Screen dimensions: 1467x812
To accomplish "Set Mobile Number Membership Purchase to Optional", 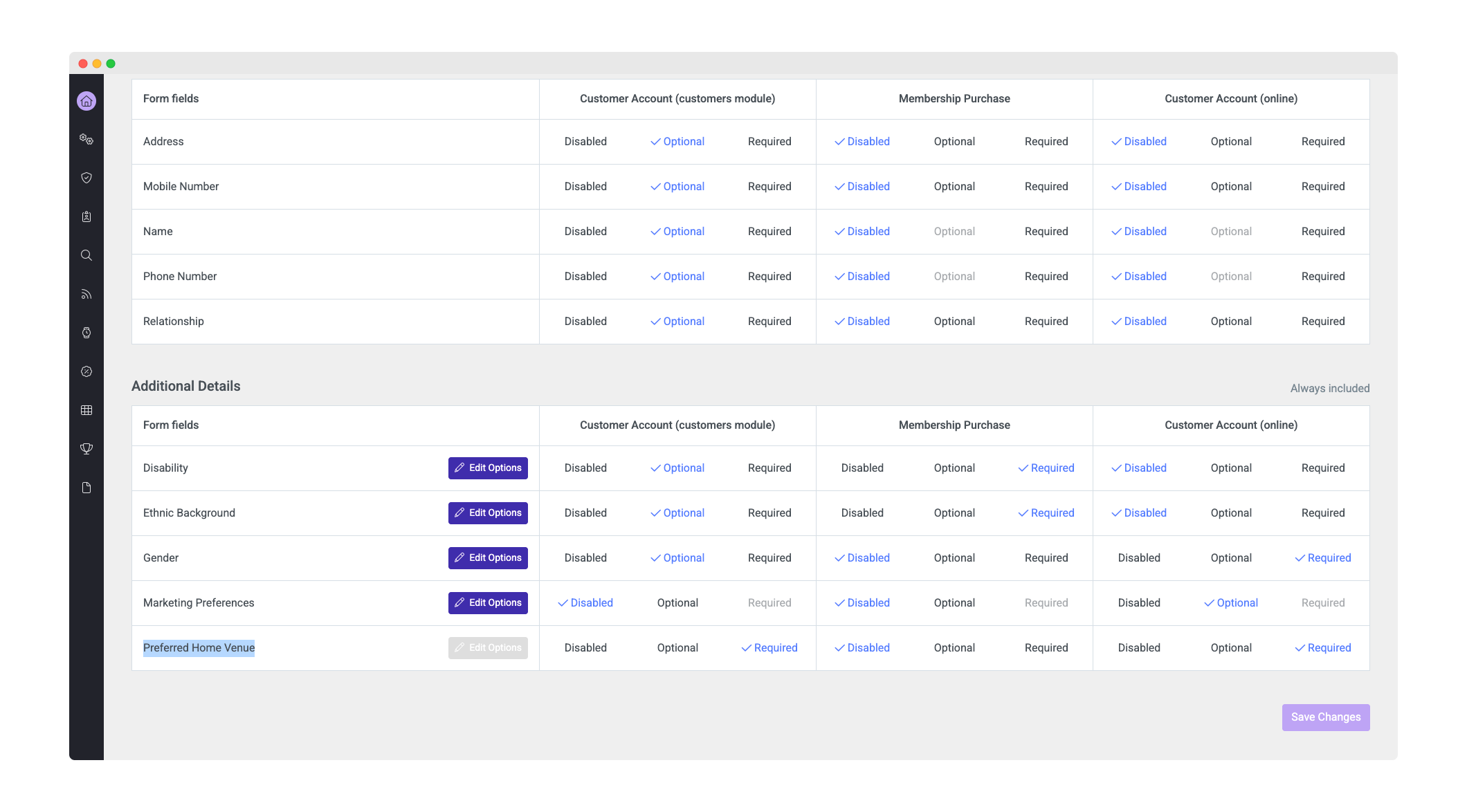I will (x=954, y=186).
